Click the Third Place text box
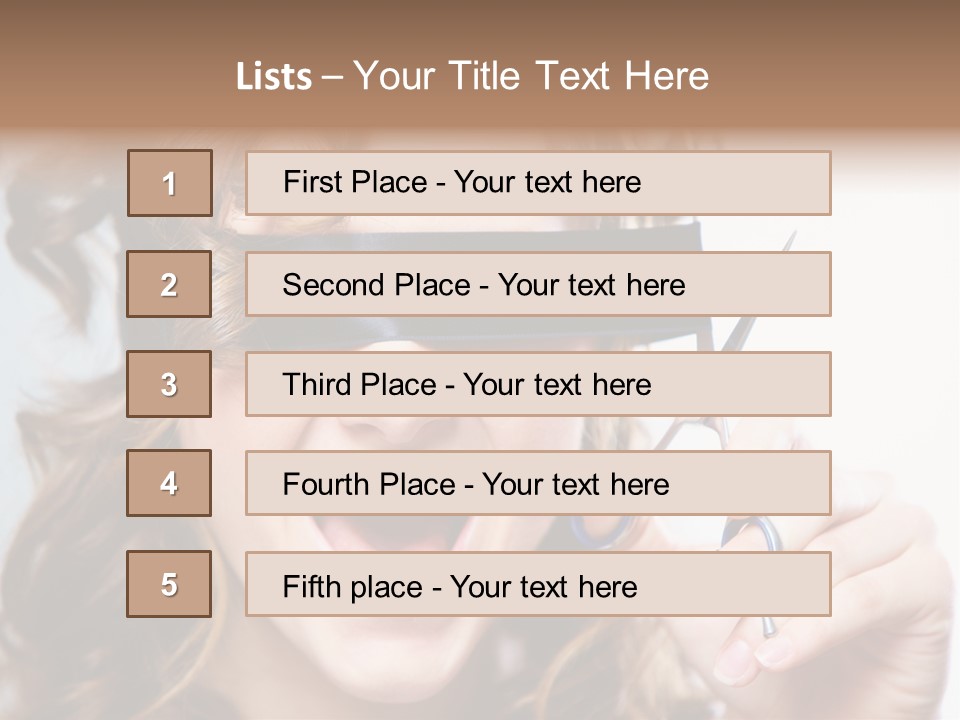The height and width of the screenshot is (720, 960). pos(538,384)
